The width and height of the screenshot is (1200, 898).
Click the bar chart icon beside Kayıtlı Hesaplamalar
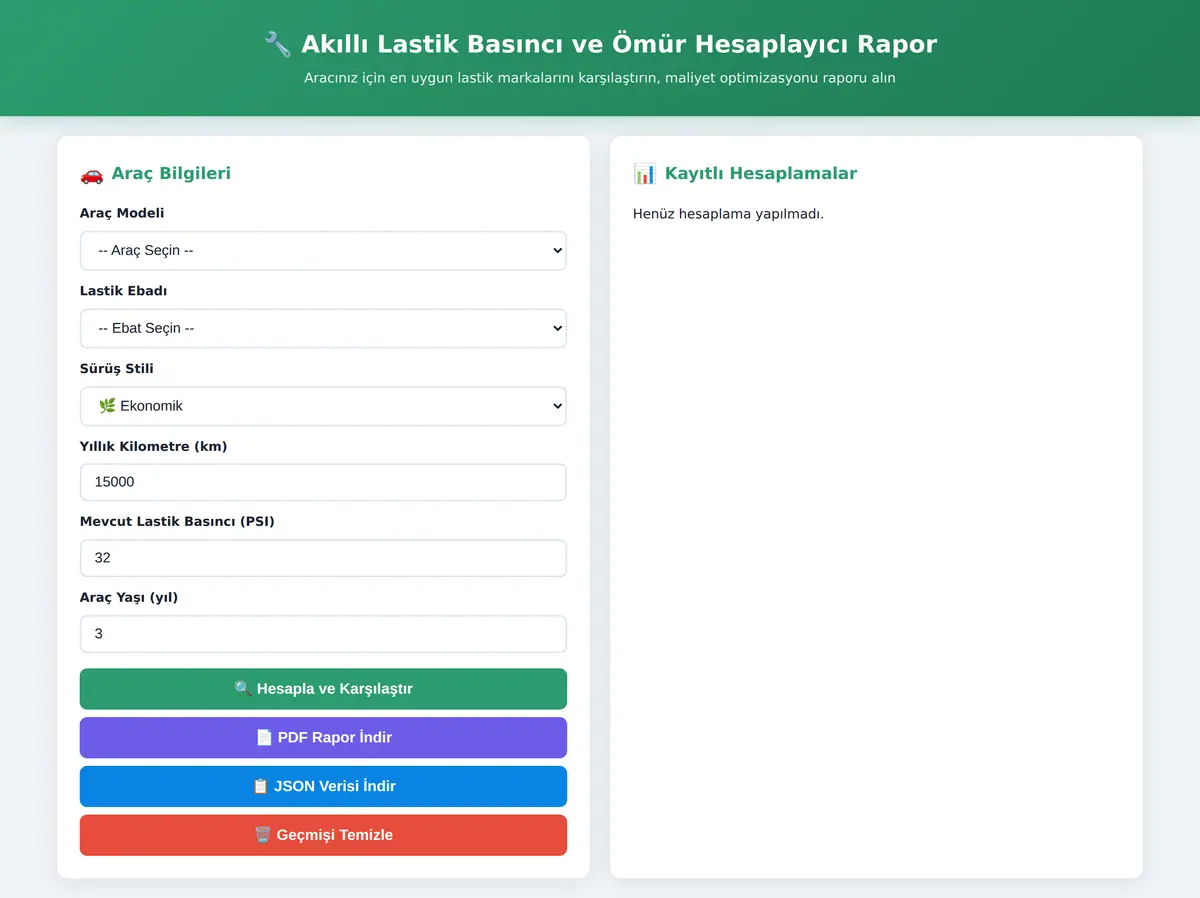tap(645, 174)
